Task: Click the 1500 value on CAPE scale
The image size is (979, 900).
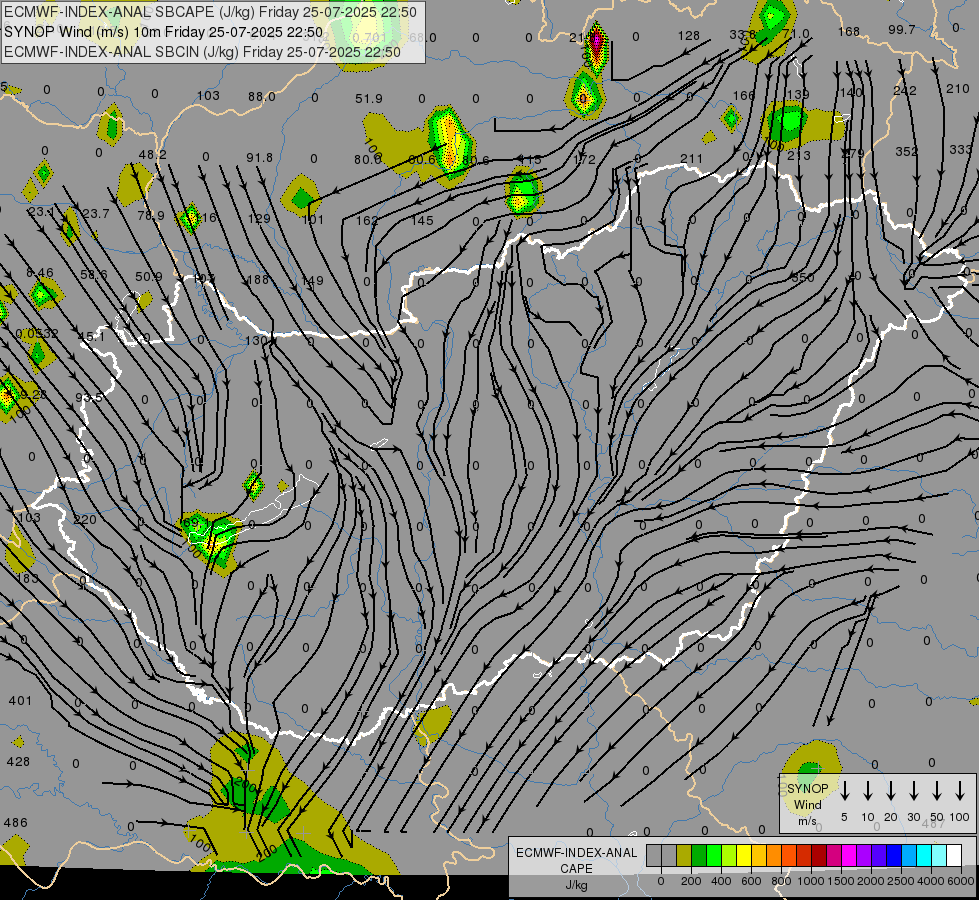Action: (x=840, y=881)
